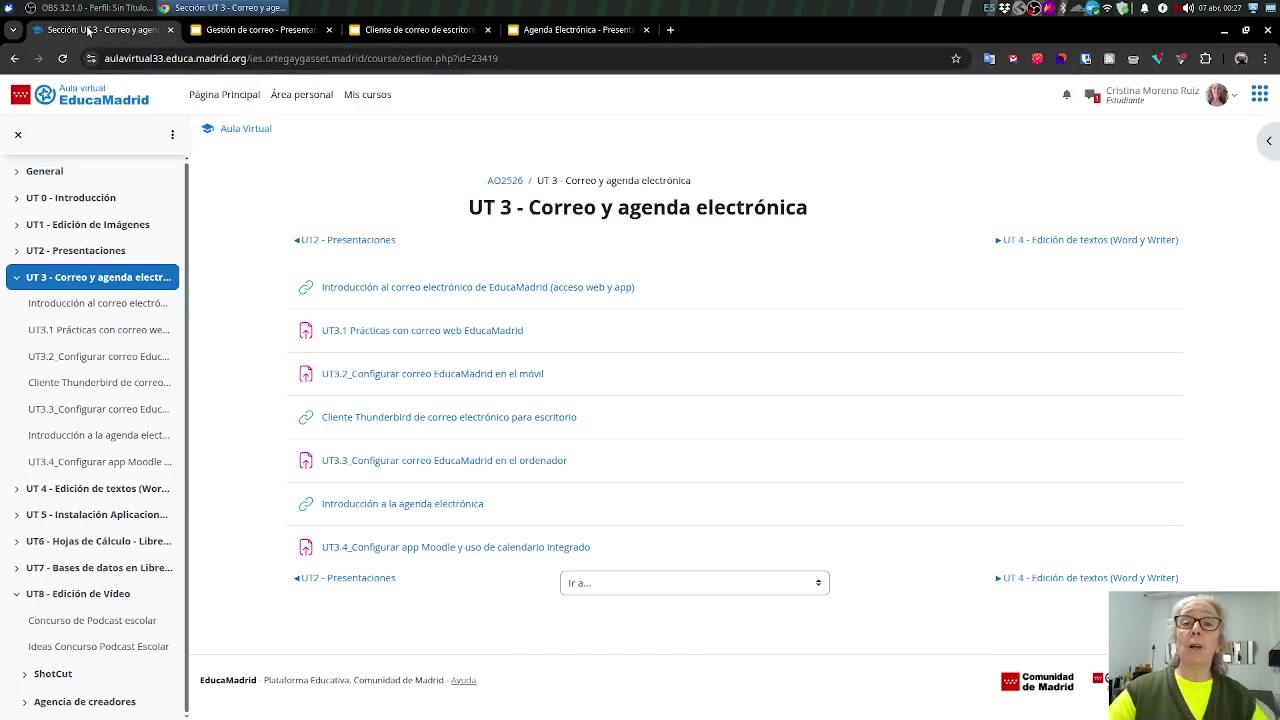Go to previous section UT2 at bottom
This screenshot has width=1280, height=720.
pos(344,578)
